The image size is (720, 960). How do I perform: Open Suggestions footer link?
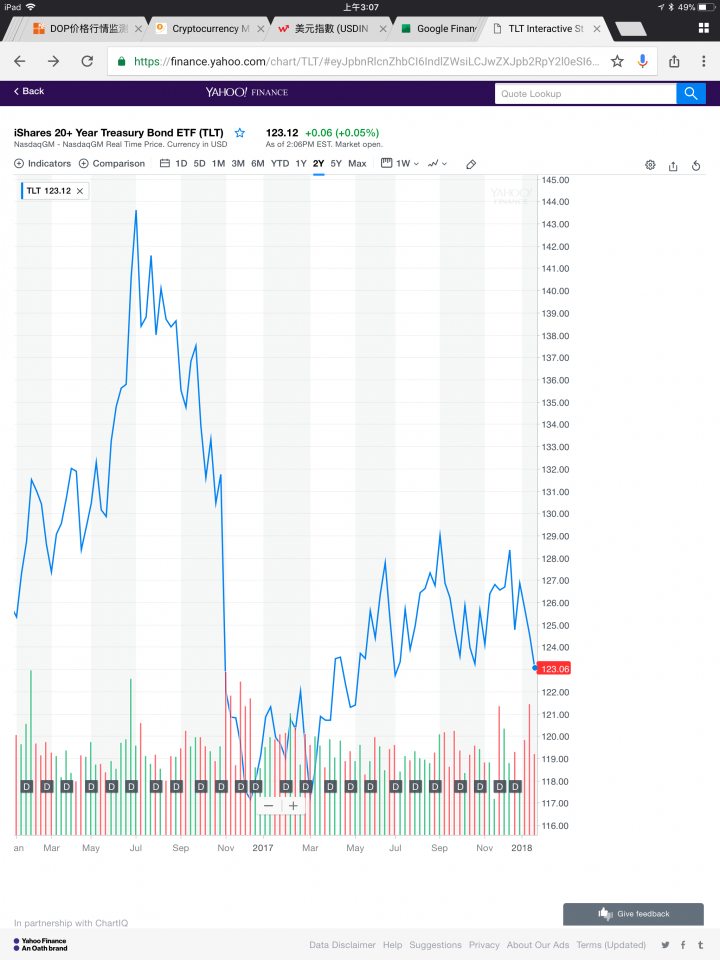[x=435, y=945]
